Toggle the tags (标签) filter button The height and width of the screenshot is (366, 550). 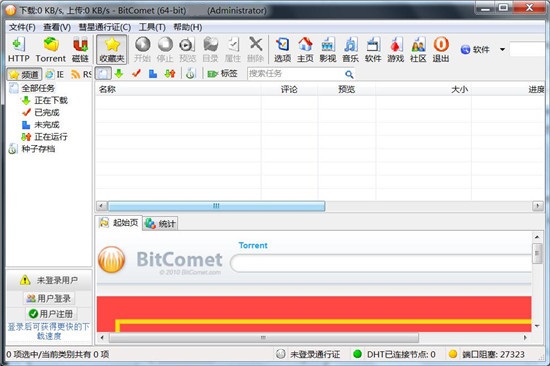pos(222,74)
